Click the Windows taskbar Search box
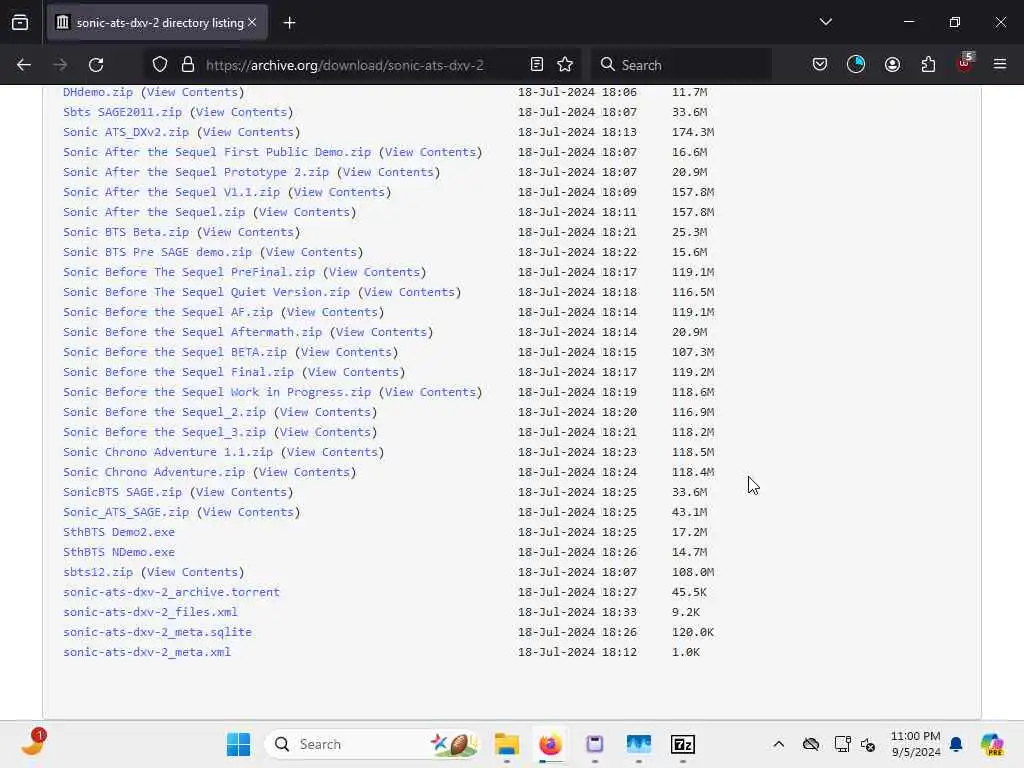The width and height of the screenshot is (1024, 768). point(372,744)
